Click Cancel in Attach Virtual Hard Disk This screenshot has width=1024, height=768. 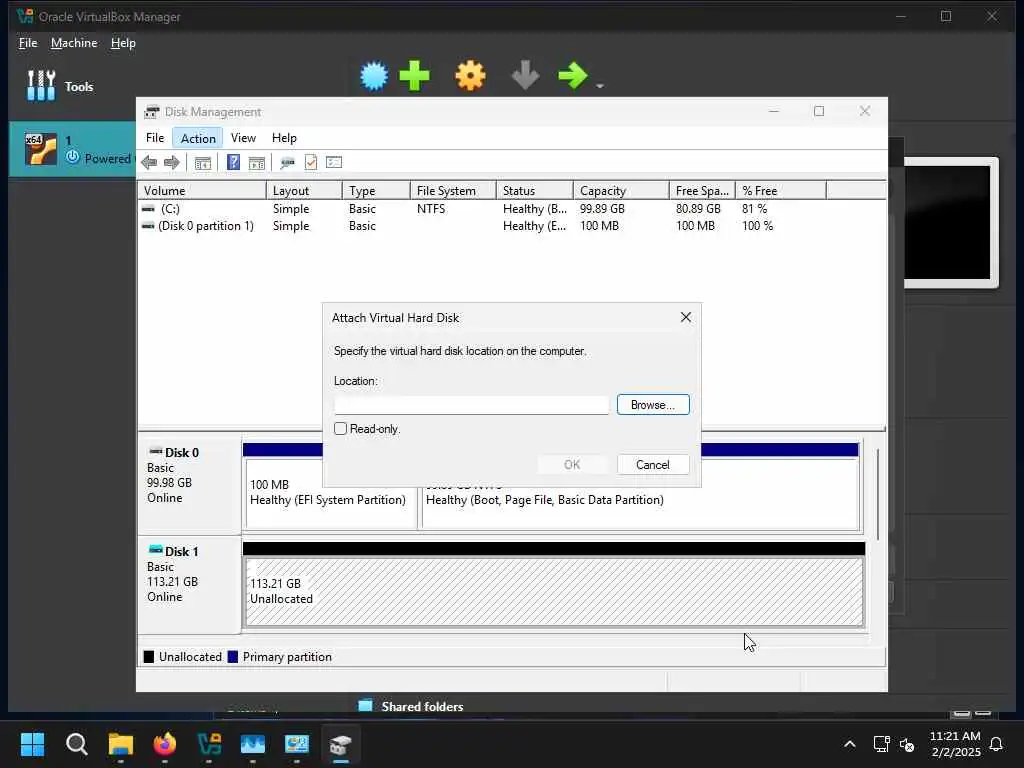tap(653, 464)
